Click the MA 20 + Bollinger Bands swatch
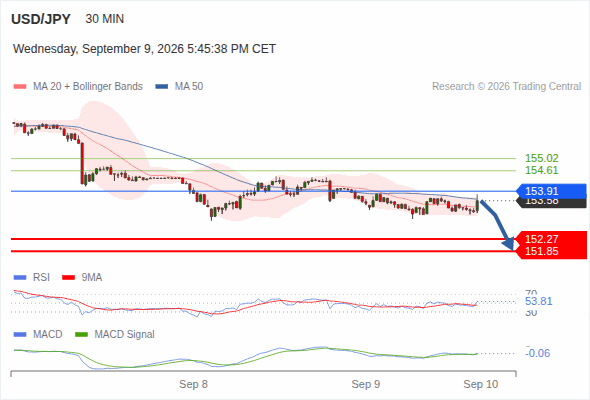This screenshot has width=590, height=400. [x=20, y=87]
